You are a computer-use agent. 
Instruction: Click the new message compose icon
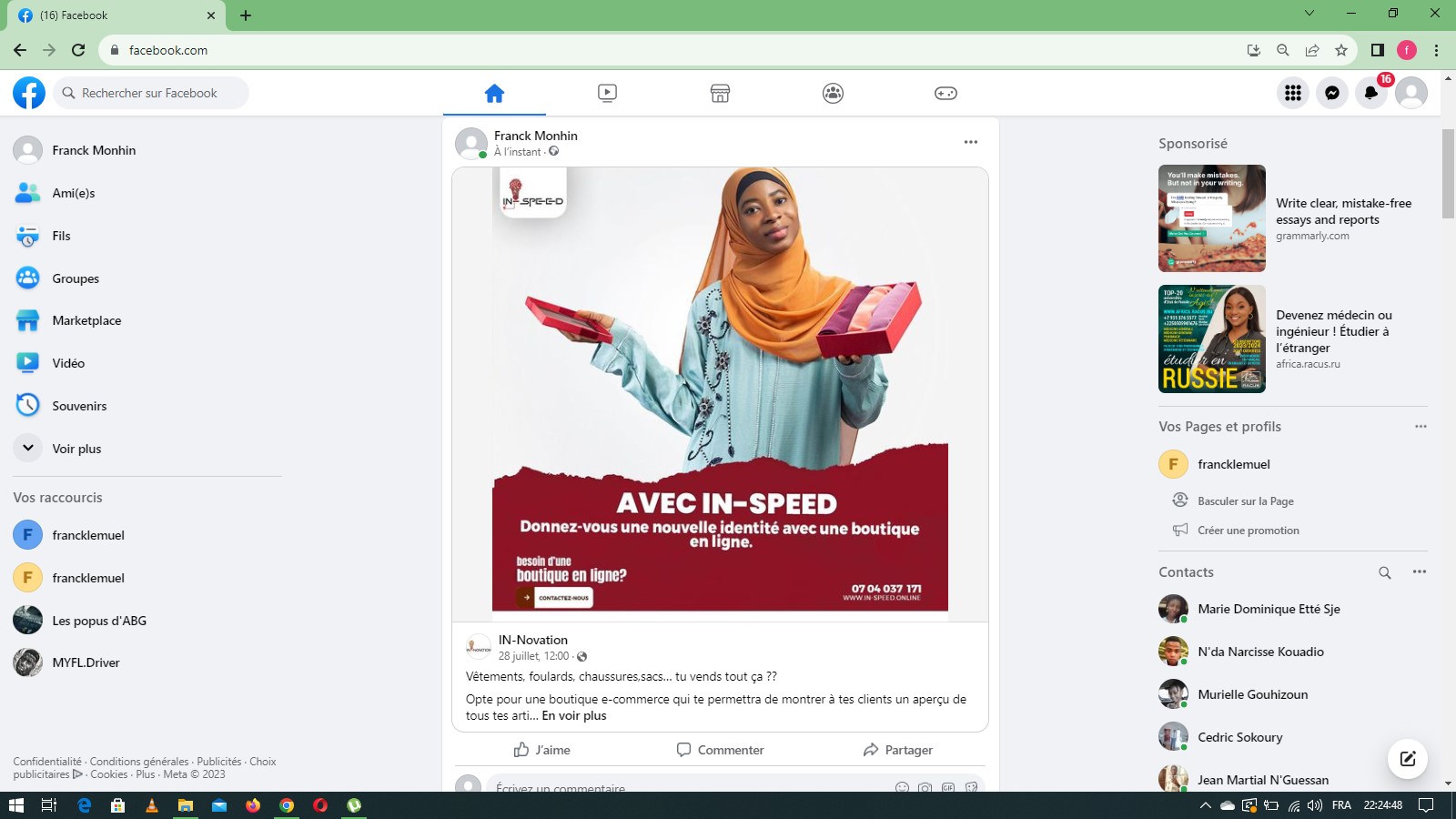click(1407, 759)
